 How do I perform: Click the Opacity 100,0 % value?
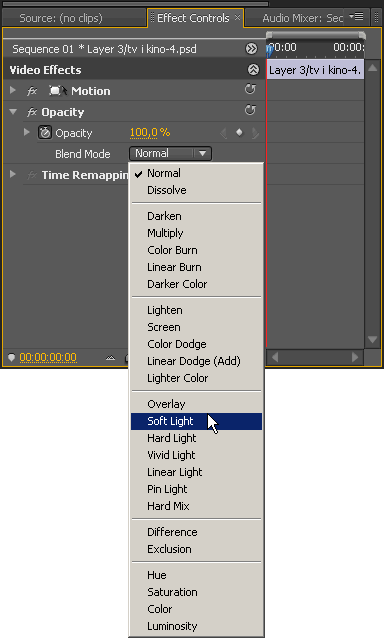pyautogui.click(x=150, y=133)
